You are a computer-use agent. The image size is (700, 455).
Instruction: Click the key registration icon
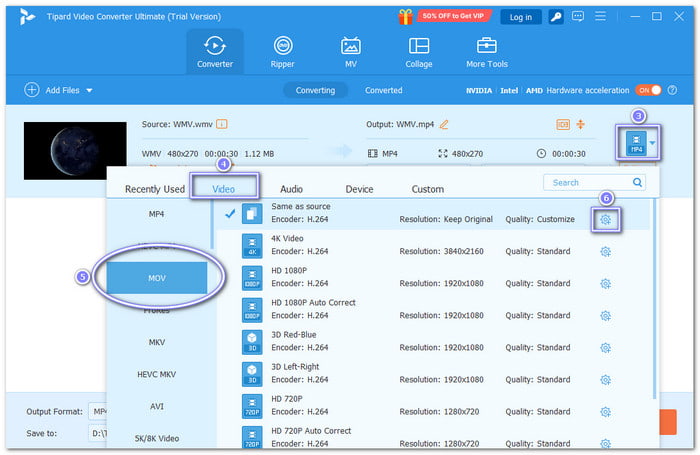[x=555, y=17]
